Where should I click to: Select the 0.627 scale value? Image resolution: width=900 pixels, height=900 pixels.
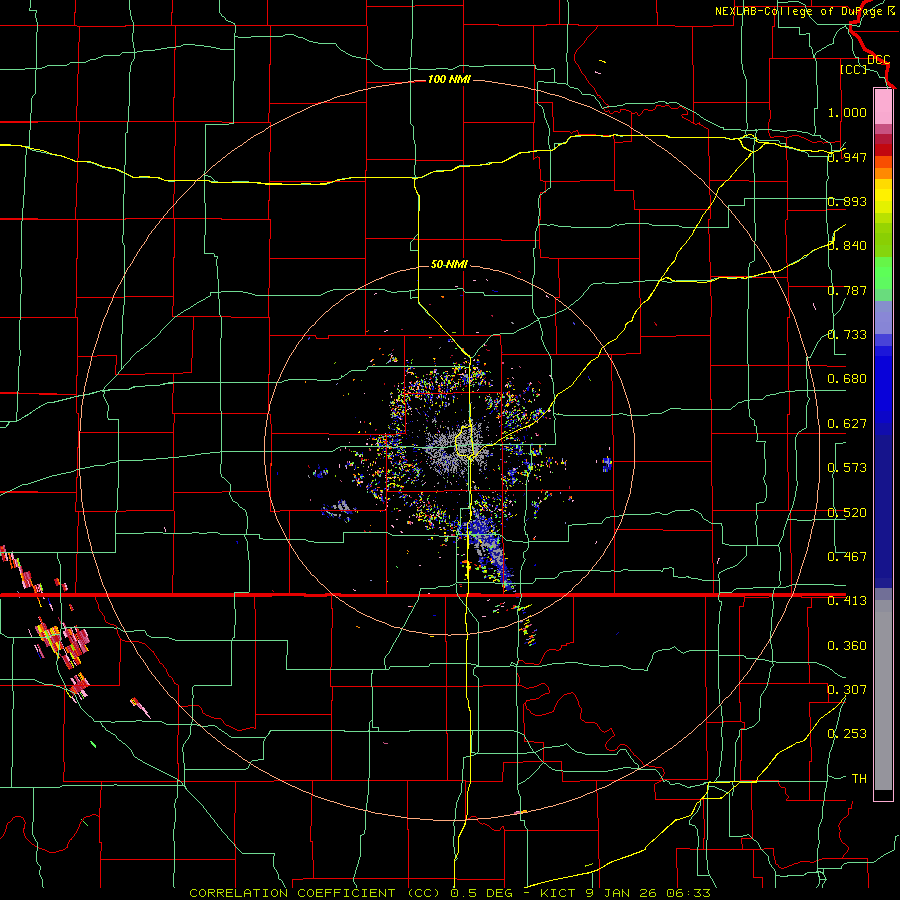[847, 424]
